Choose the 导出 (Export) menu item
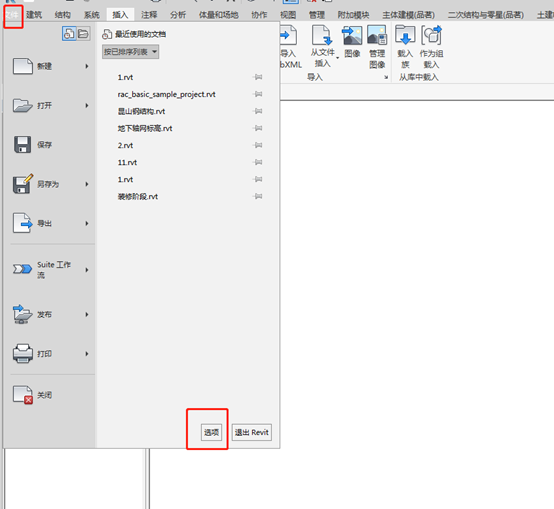The width and height of the screenshot is (554, 509). [50, 223]
